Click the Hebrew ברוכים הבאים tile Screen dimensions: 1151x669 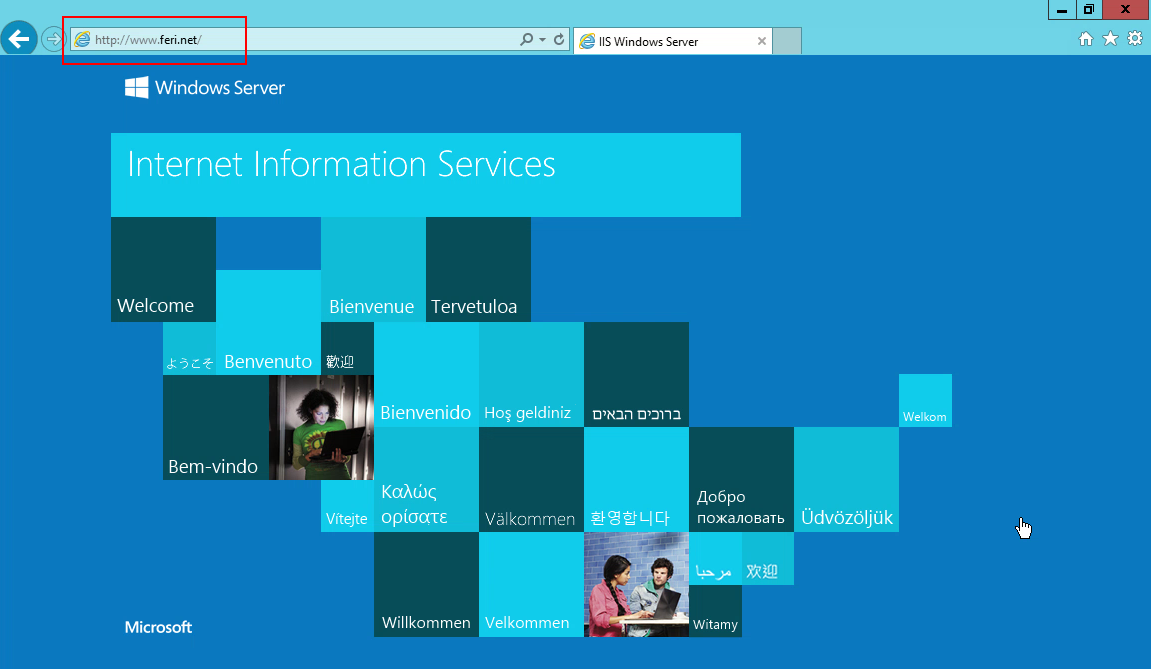point(636,375)
